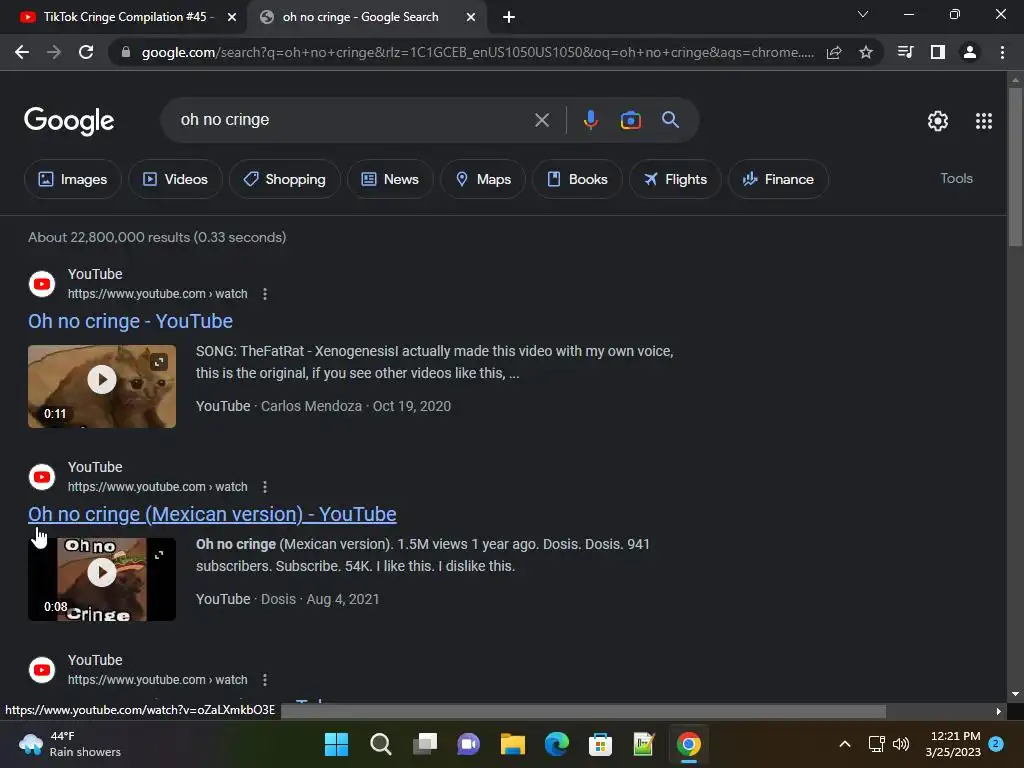The height and width of the screenshot is (768, 1024).
Task: View site info via the padlock icon
Action: [x=126, y=52]
